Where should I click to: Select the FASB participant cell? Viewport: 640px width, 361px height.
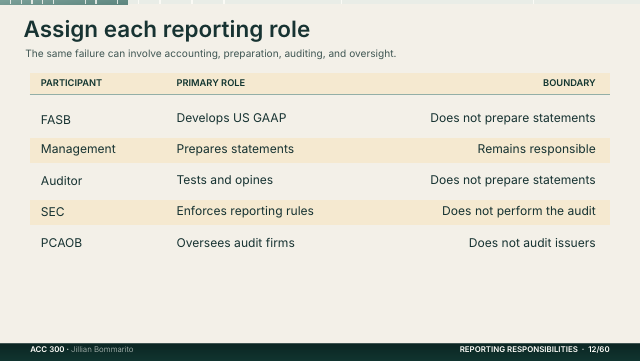click(x=56, y=120)
